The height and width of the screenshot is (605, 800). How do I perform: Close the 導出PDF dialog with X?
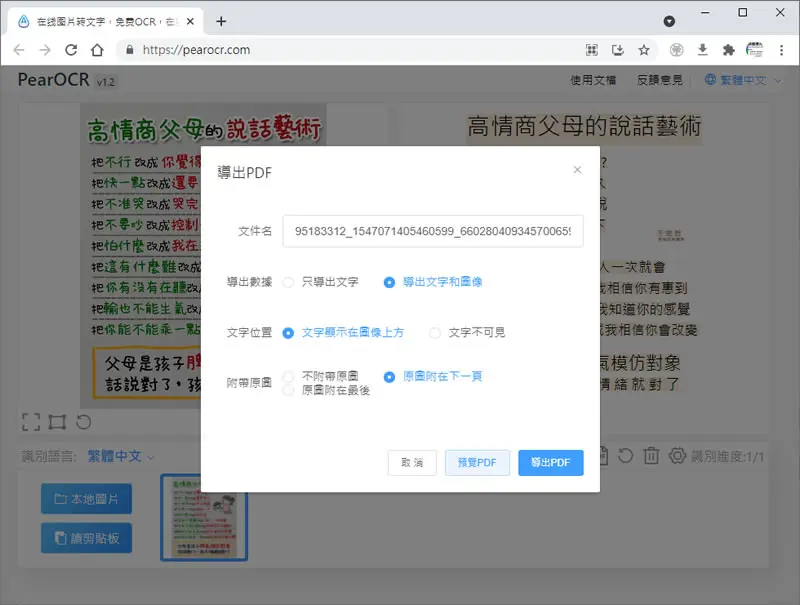click(577, 170)
